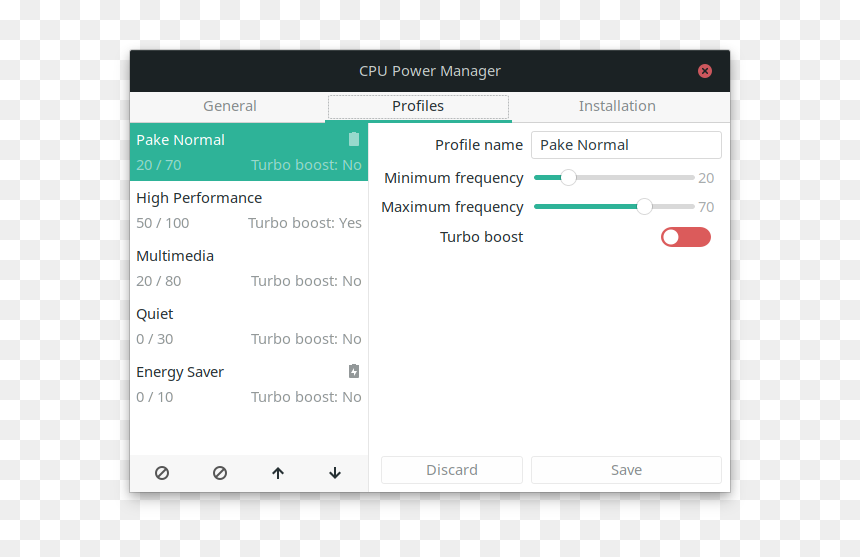
Task: Save the profile settings
Action: click(626, 470)
